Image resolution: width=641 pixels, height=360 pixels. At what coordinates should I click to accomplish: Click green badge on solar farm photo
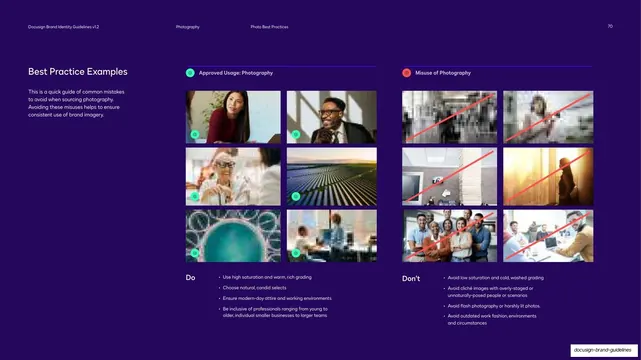pyautogui.click(x=296, y=197)
